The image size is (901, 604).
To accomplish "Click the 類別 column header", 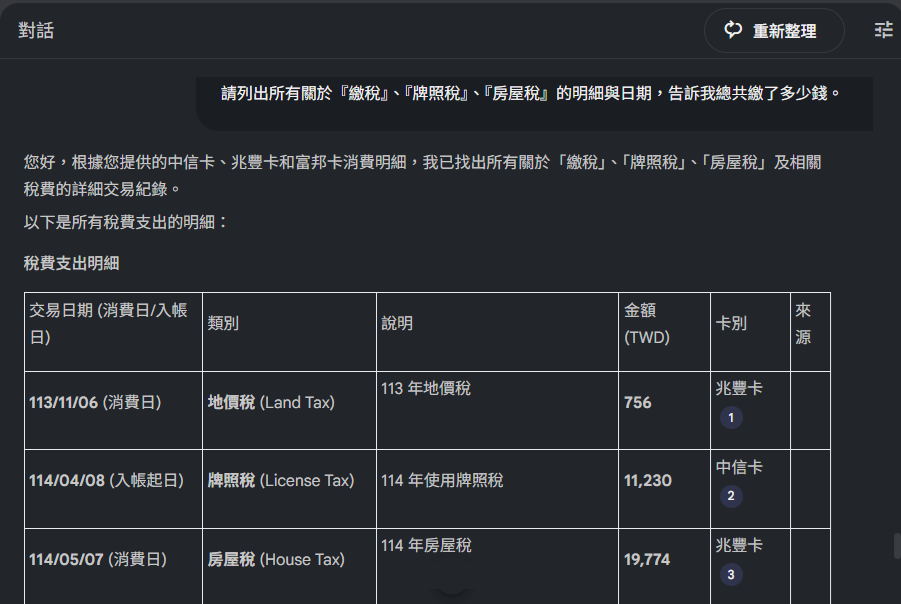I will click(x=289, y=332).
